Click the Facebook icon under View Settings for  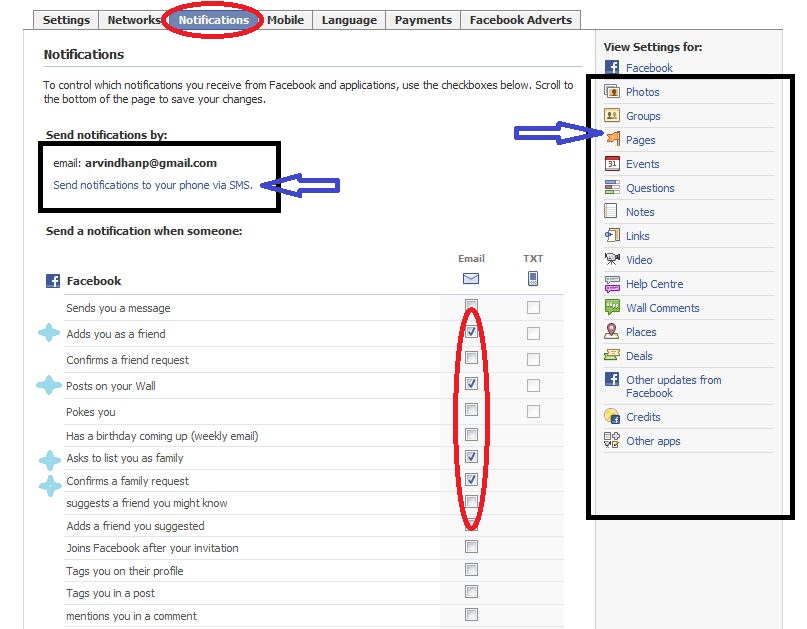612,67
